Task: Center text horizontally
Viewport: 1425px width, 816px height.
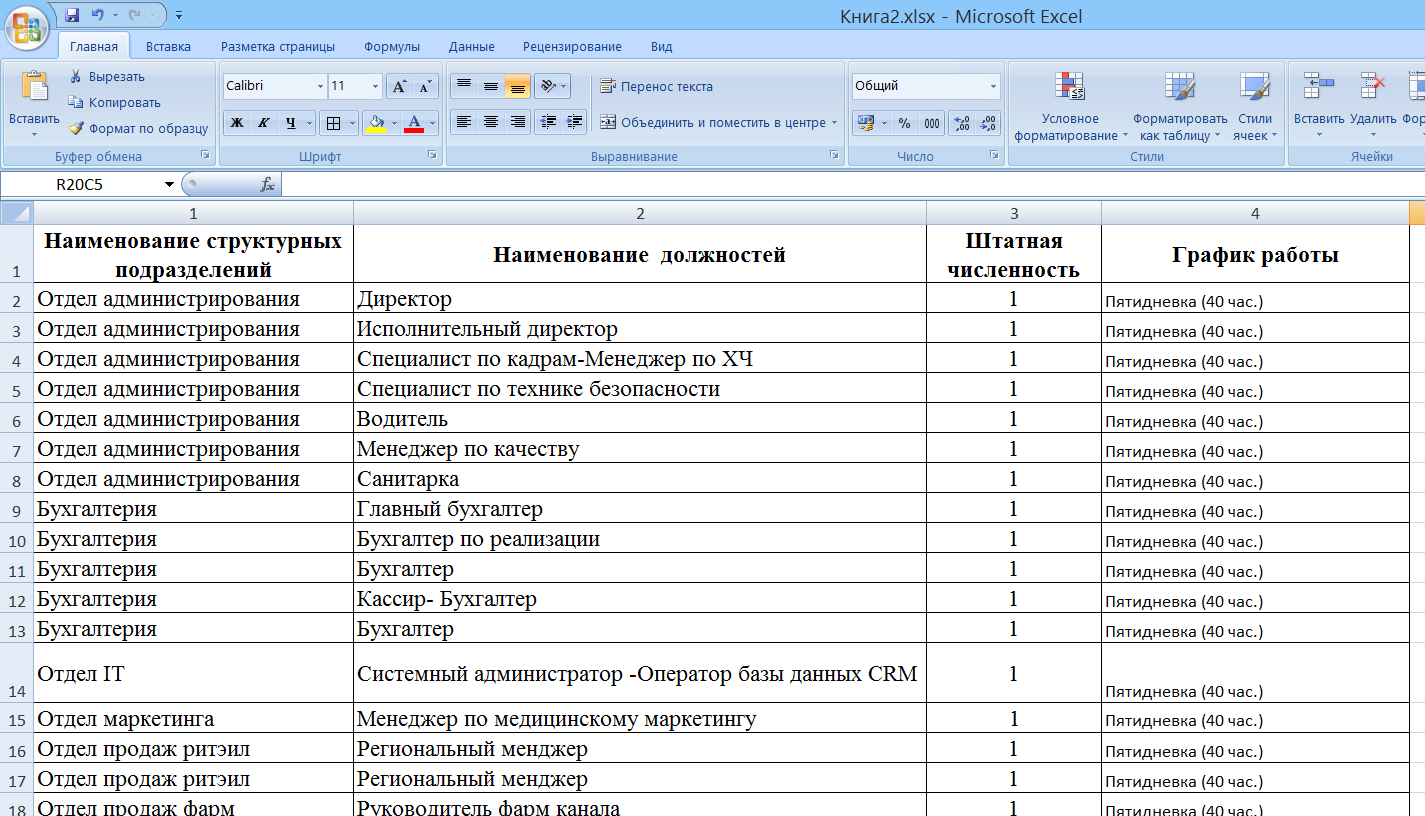Action: click(491, 122)
